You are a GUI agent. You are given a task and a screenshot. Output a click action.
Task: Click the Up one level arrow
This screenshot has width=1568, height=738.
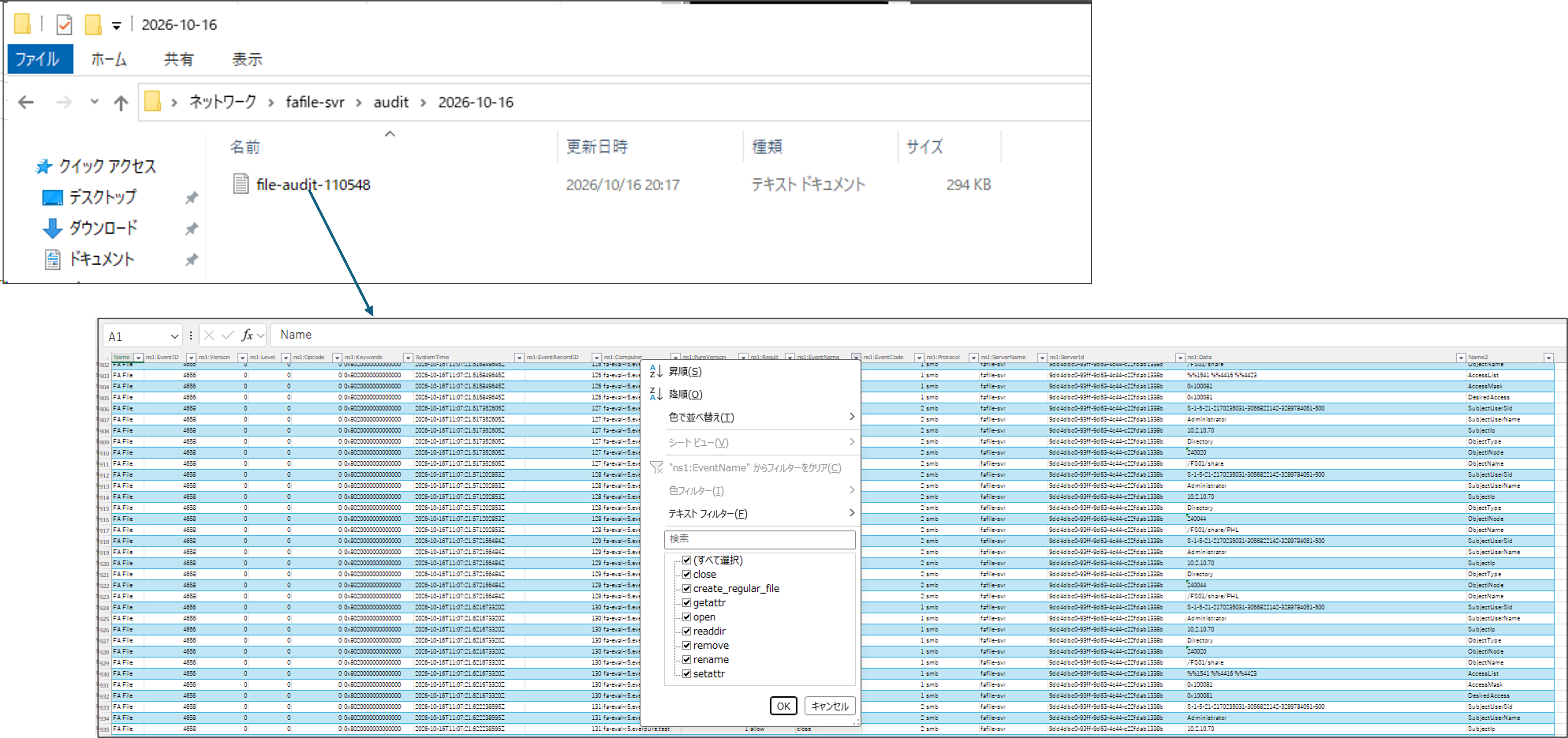[x=120, y=103]
